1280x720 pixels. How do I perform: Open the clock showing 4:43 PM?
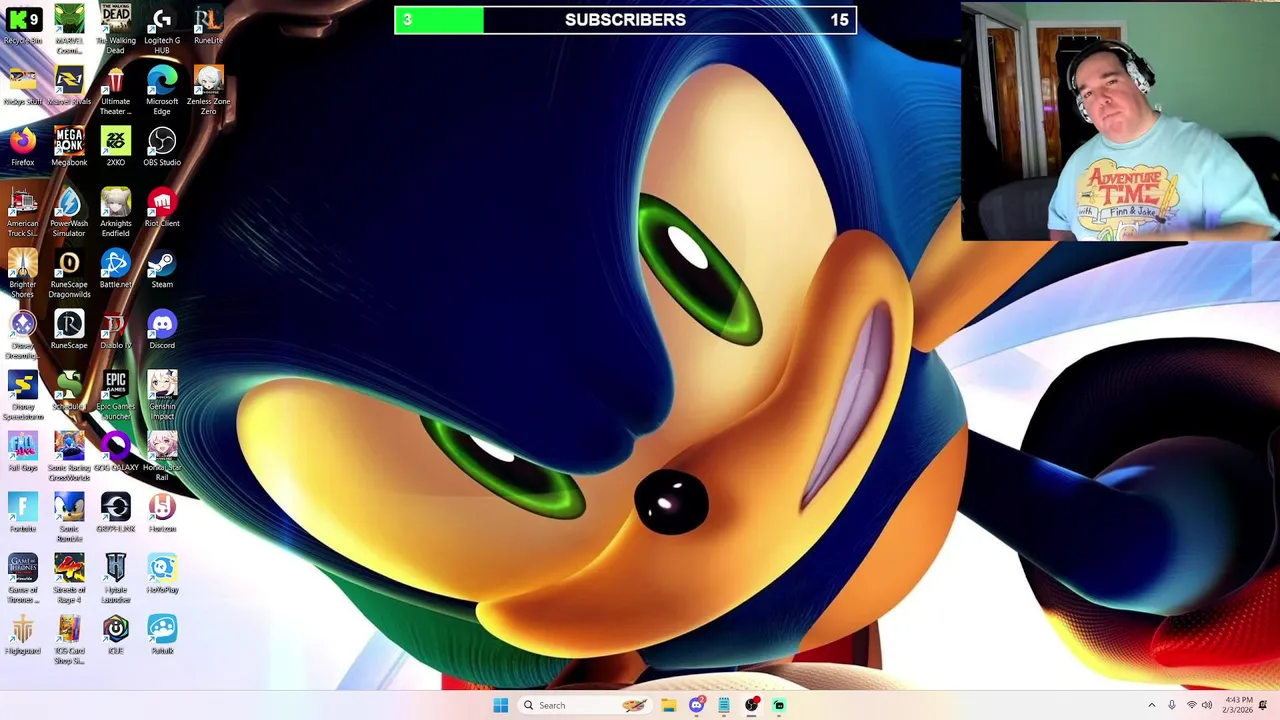(1237, 705)
